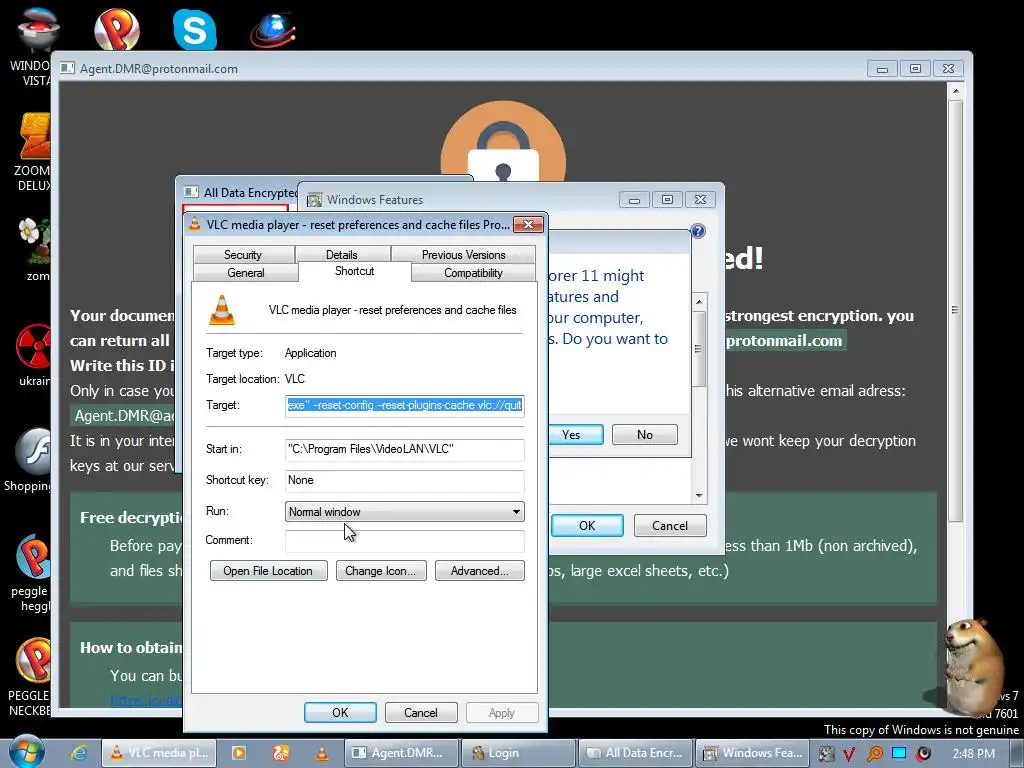
Task: Switch to the Security tab
Action: 243,255
